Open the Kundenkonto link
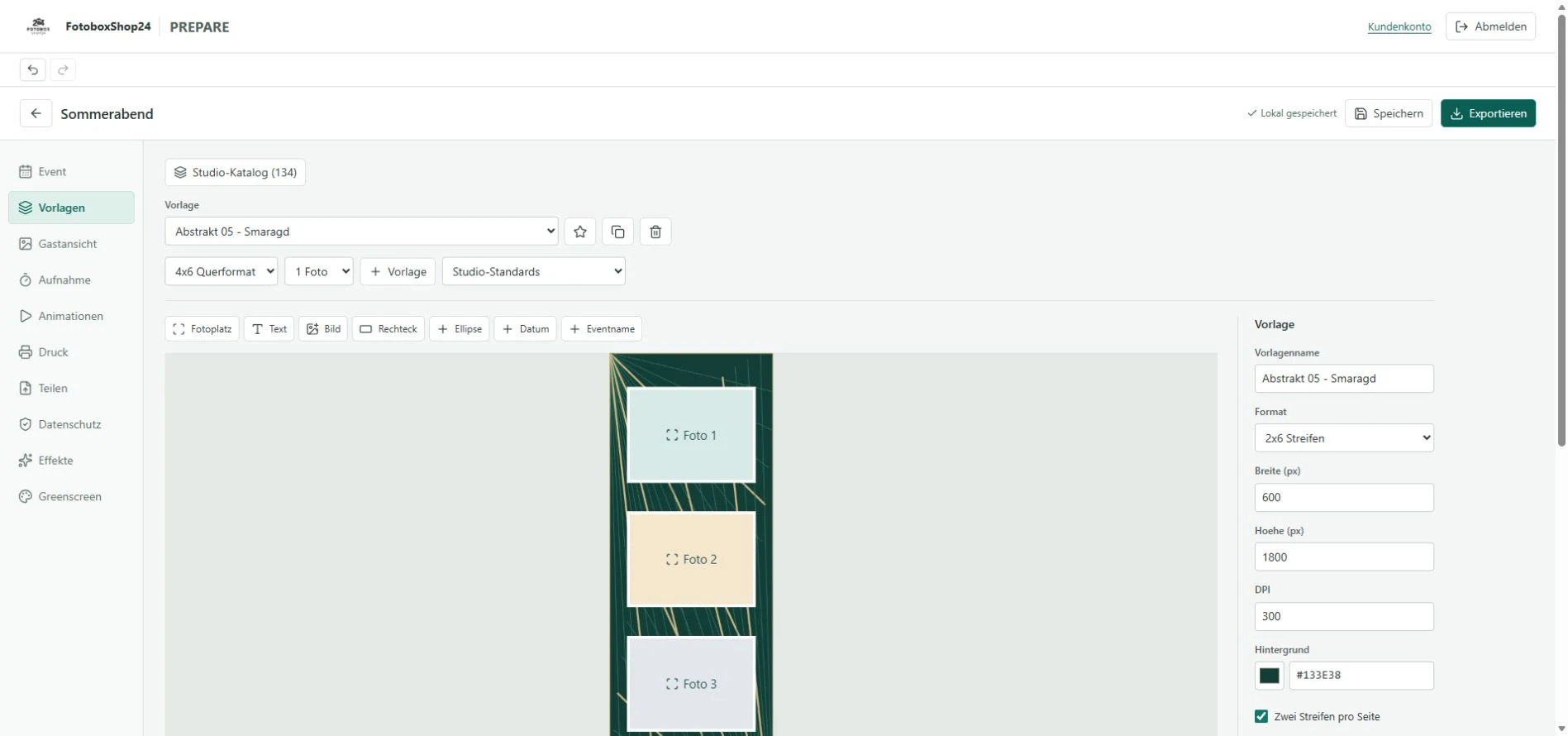 [1399, 26]
